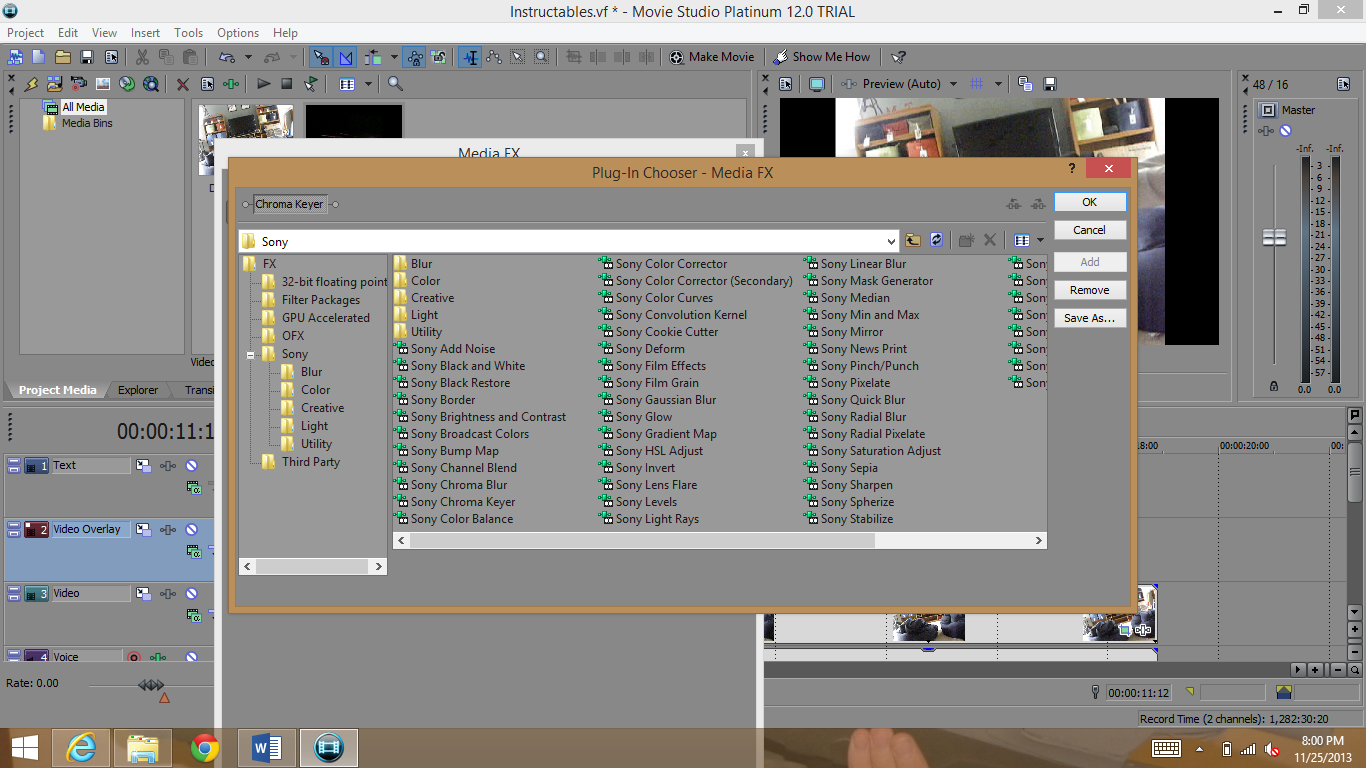The height and width of the screenshot is (768, 1366).
Task: Open the Tools menu
Action: 189,33
